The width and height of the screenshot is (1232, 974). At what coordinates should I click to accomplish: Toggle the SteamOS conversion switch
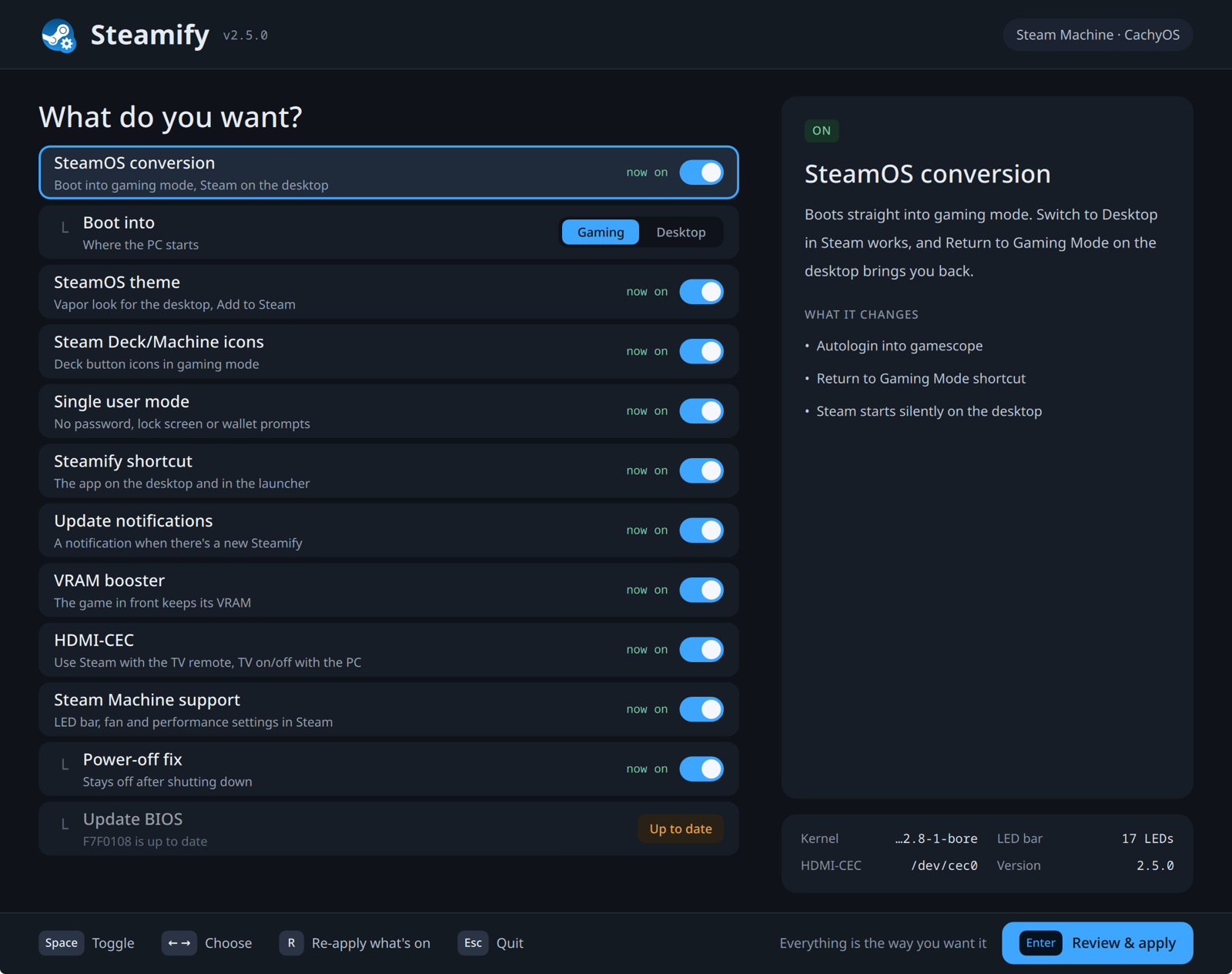(701, 172)
